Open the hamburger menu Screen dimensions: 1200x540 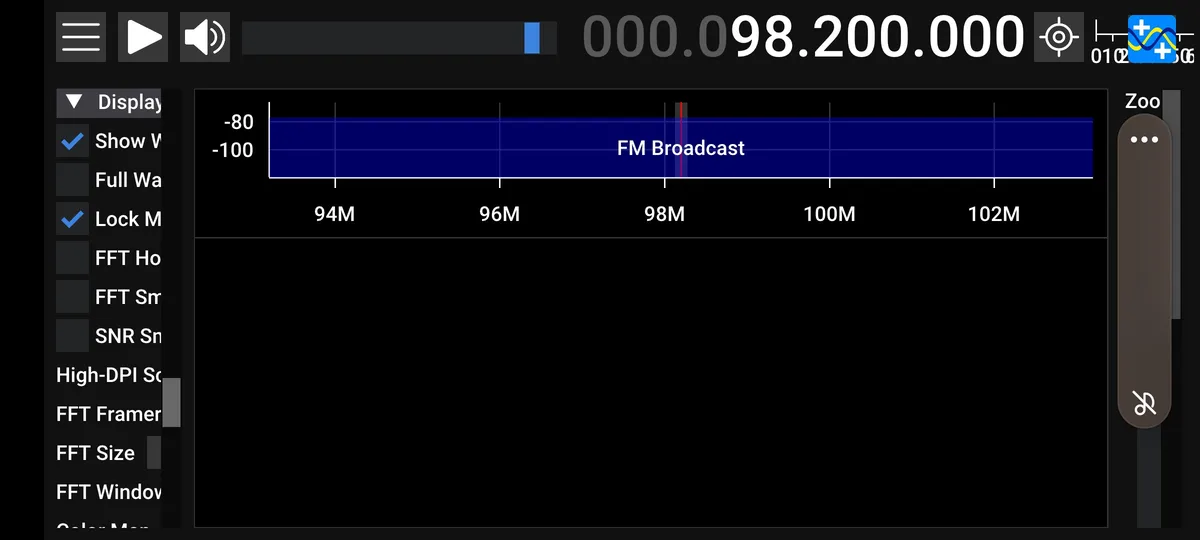(81, 37)
